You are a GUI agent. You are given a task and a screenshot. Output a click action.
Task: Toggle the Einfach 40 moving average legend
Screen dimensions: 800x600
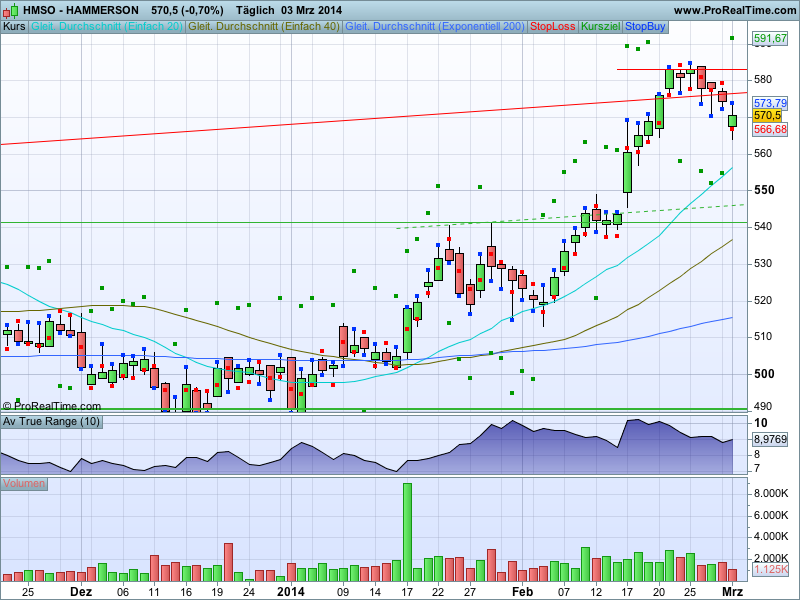(265, 25)
